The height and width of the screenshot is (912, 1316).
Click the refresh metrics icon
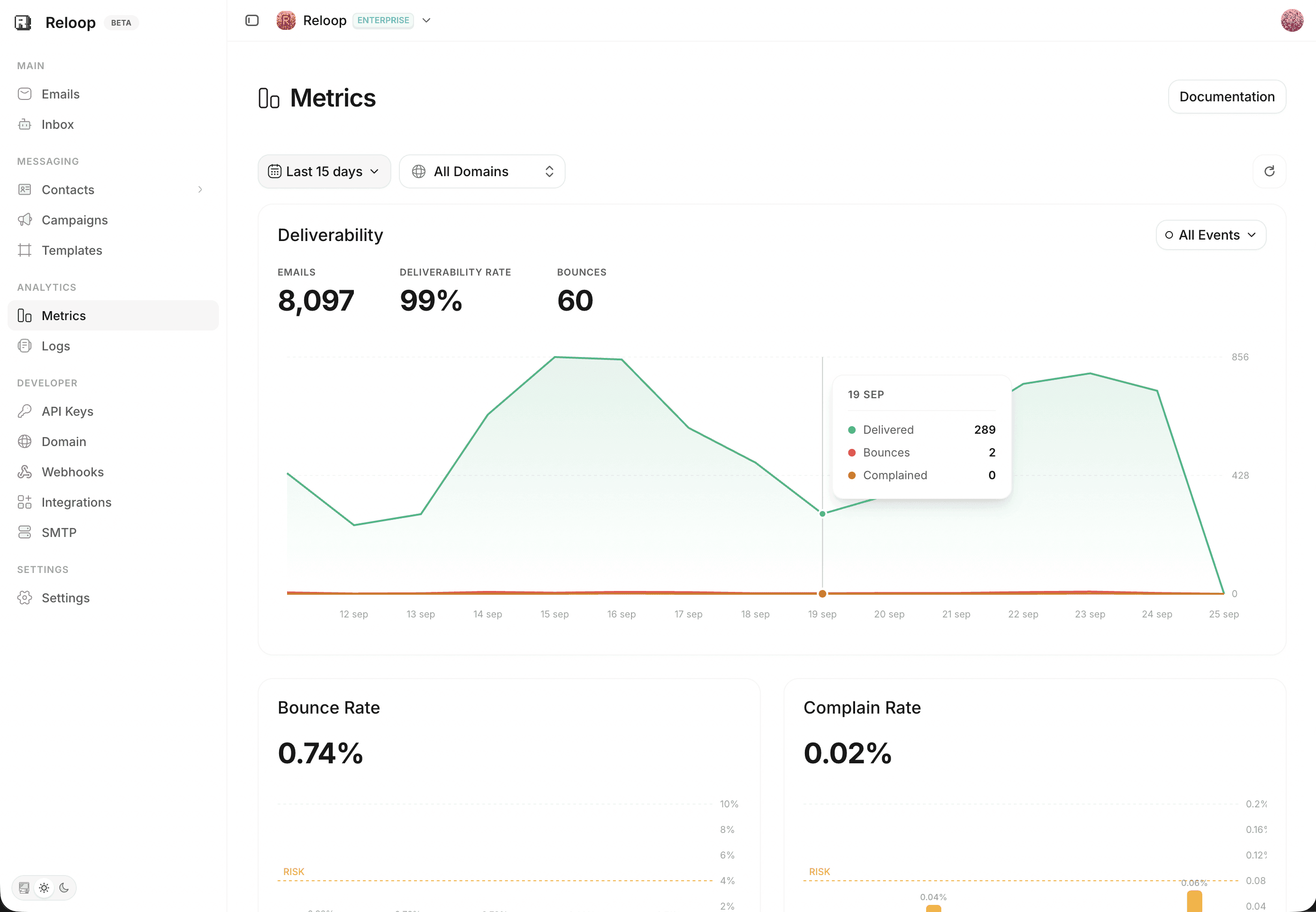click(x=1269, y=171)
